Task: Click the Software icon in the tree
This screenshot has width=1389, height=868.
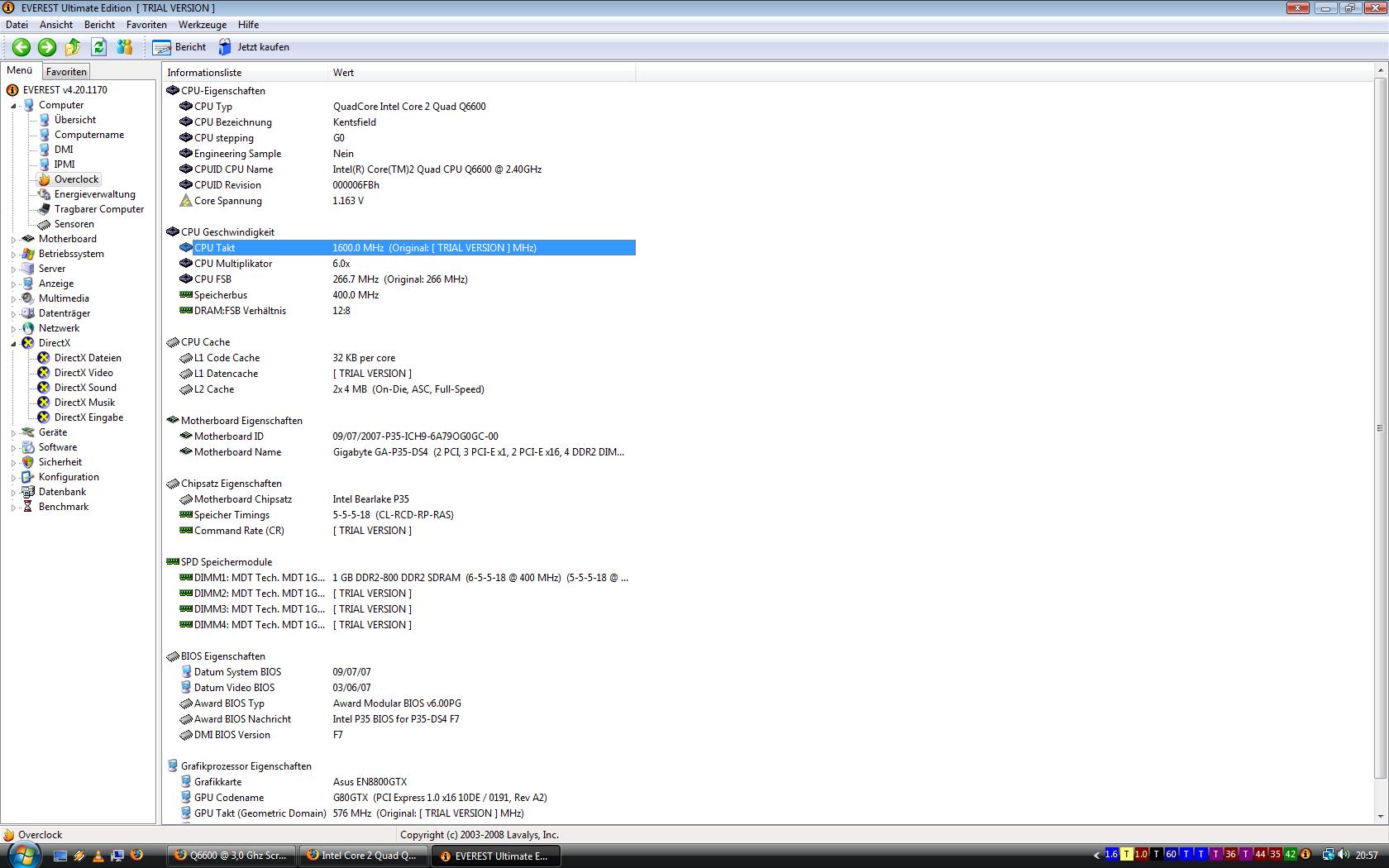Action: point(28,447)
